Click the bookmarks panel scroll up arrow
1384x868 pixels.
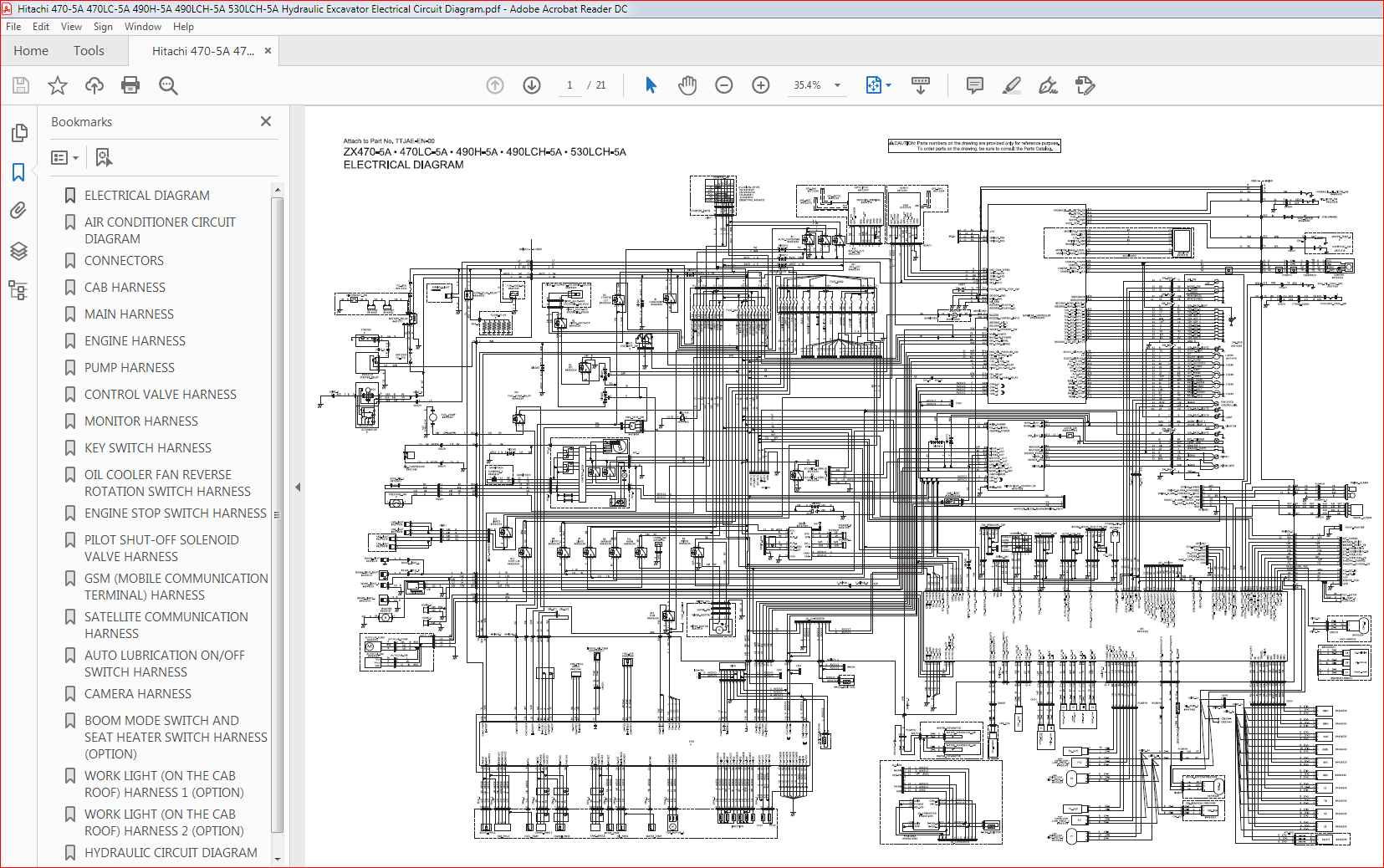278,191
